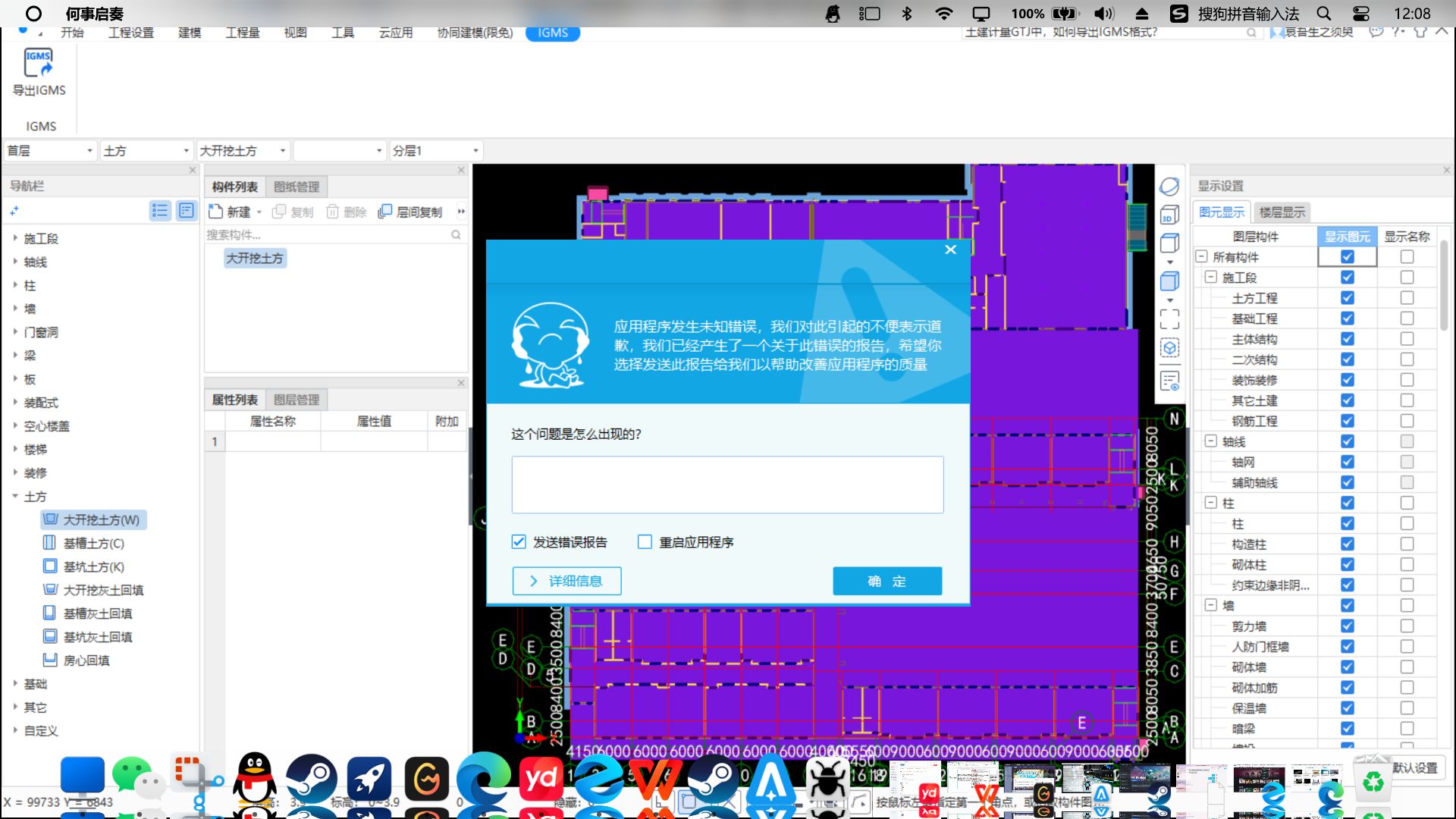1456x819 pixels.
Task: Check 显示名称 for 施工段
Action: pyautogui.click(x=1407, y=278)
